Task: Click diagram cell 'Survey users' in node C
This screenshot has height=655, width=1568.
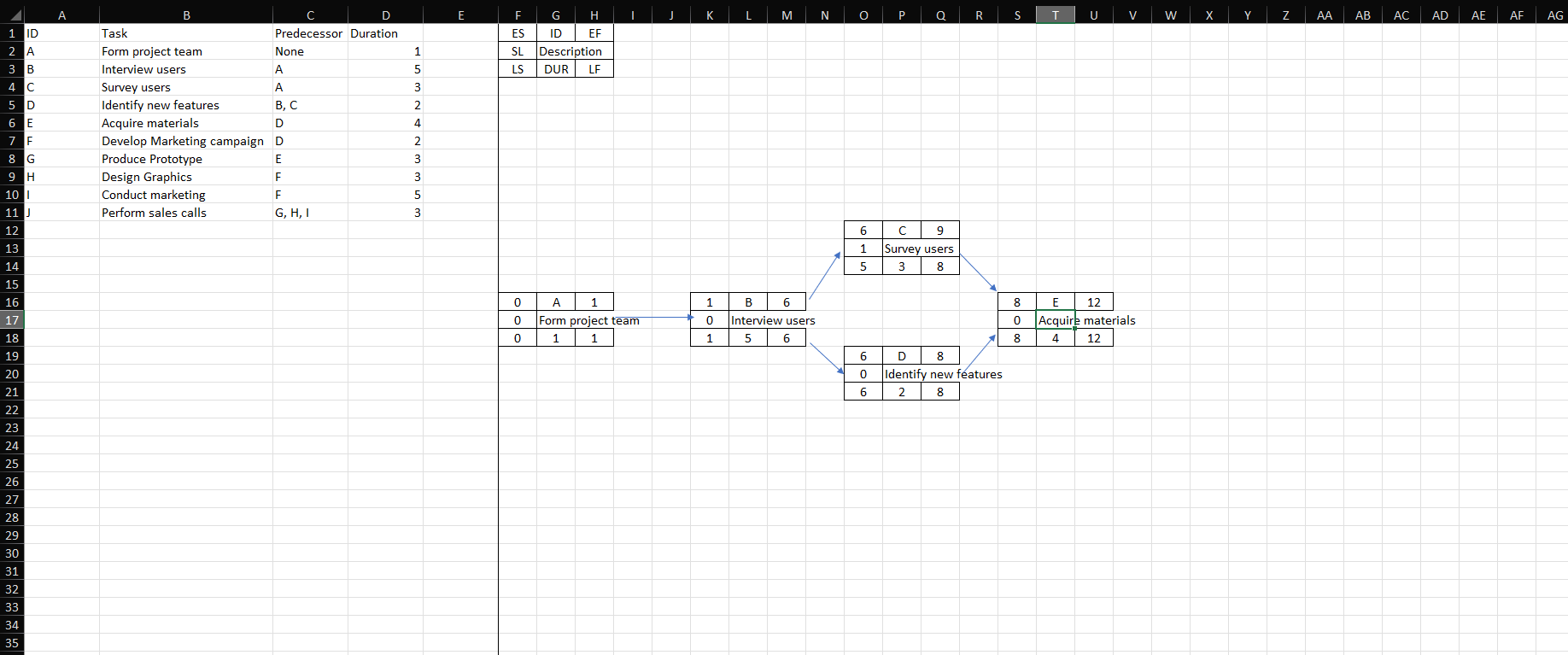Action: (921, 249)
